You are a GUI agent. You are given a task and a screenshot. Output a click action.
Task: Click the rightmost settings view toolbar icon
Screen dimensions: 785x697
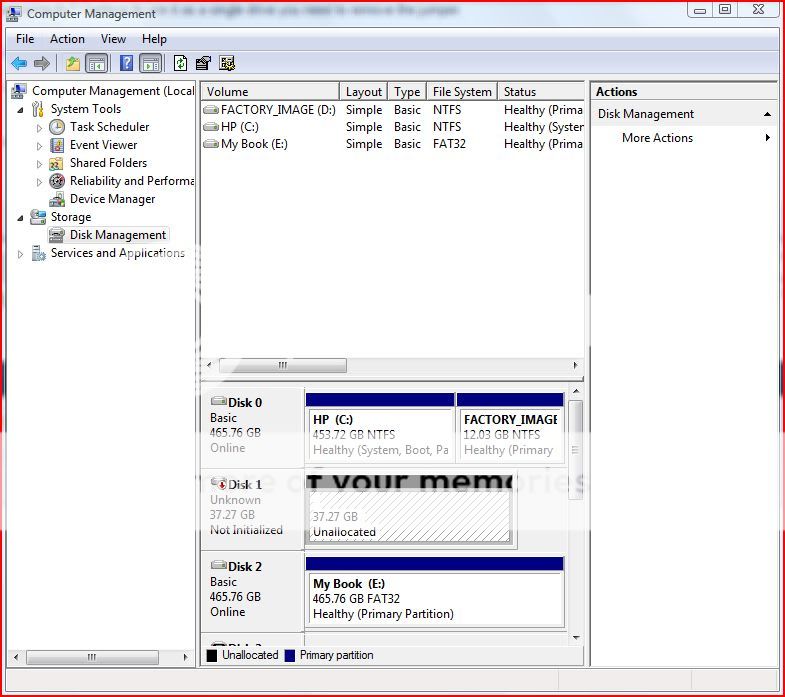tap(227, 63)
